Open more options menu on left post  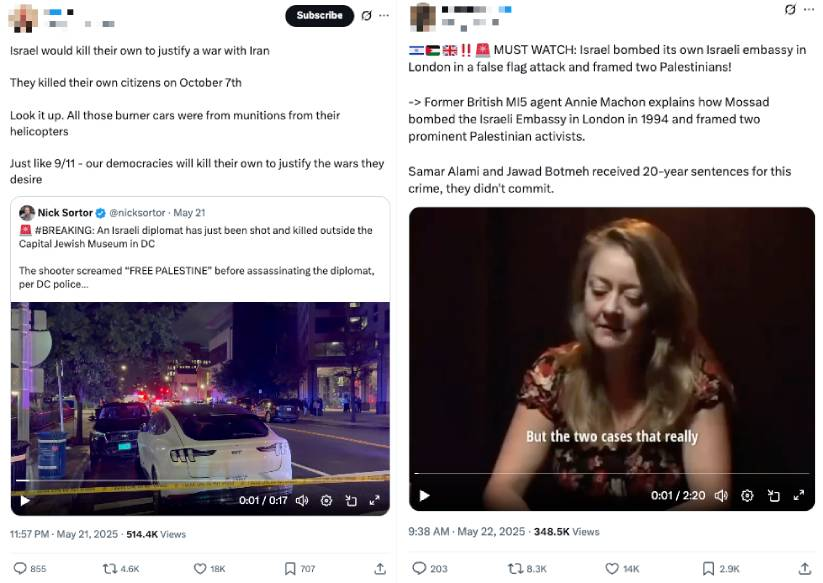coord(384,15)
